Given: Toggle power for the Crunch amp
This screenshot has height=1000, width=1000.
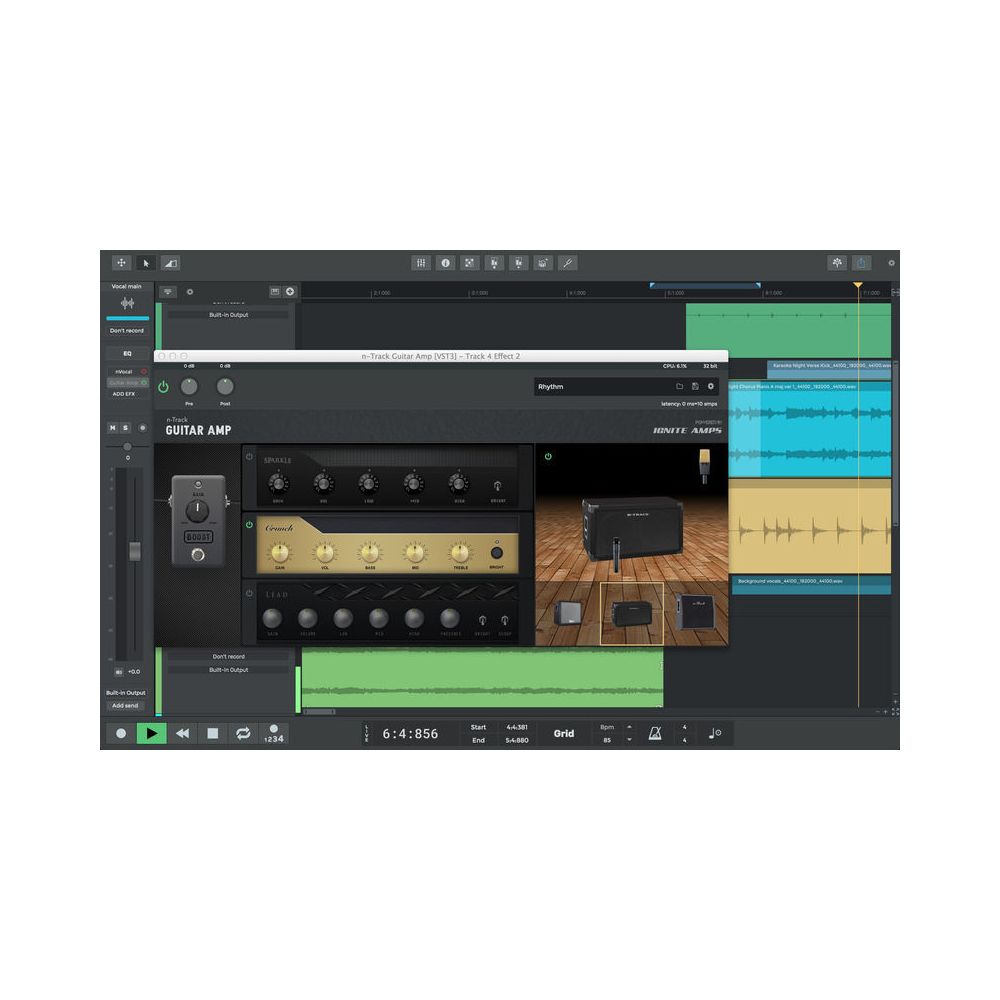Looking at the screenshot, I should click(250, 524).
